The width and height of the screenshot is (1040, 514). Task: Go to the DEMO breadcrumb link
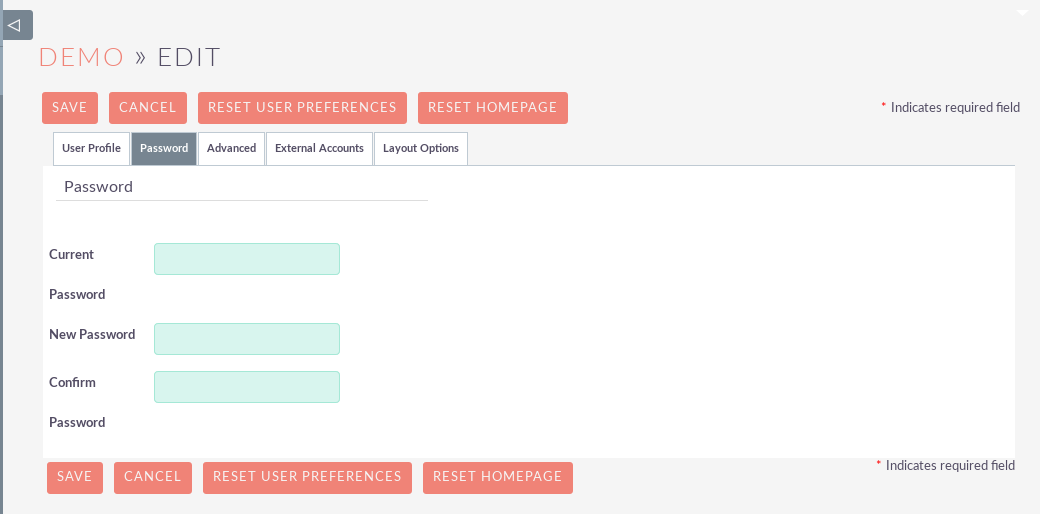coord(81,57)
